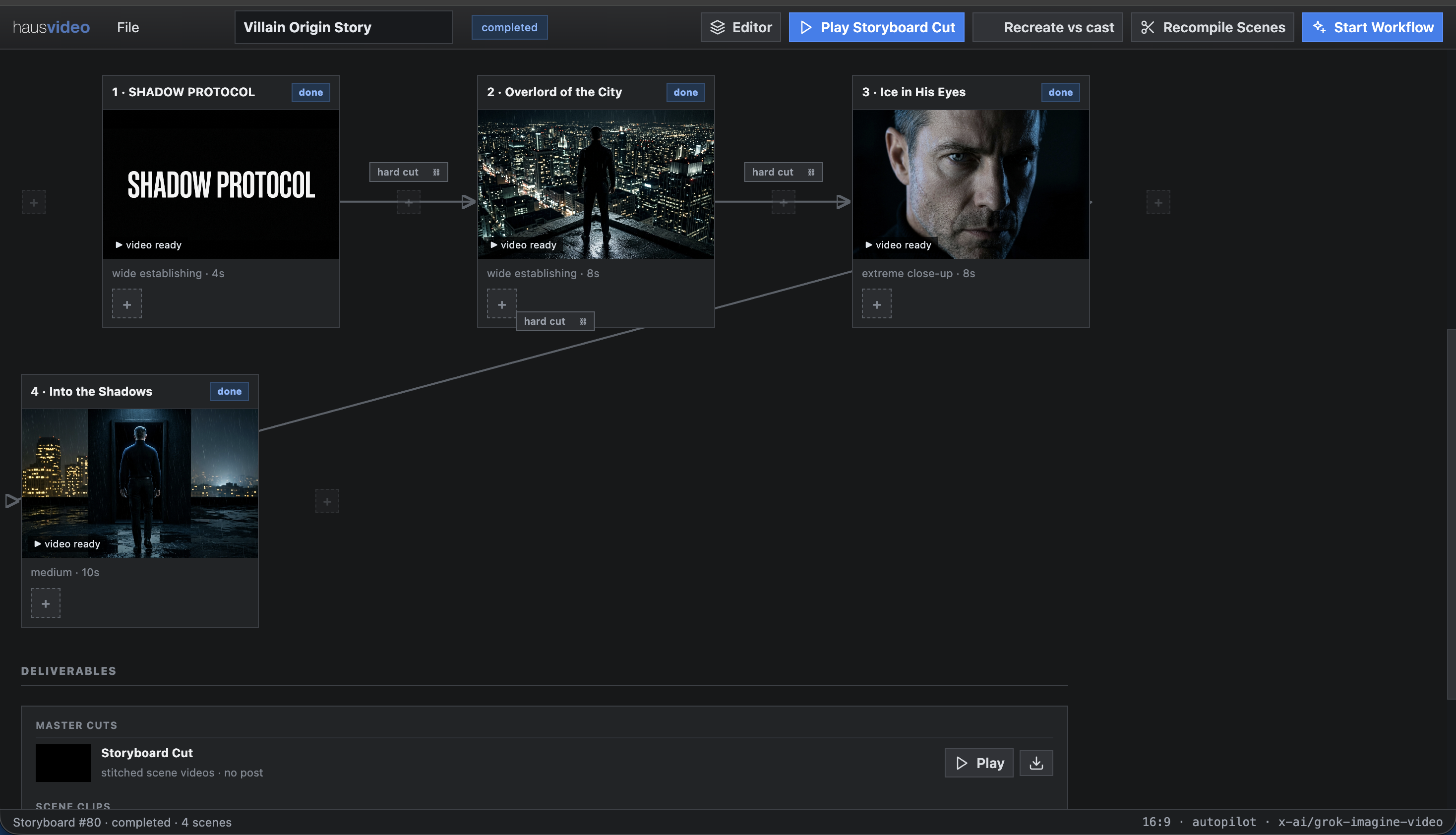1456x835 pixels.
Task: Play the Storyboard Cut from toolbar
Action: (876, 27)
